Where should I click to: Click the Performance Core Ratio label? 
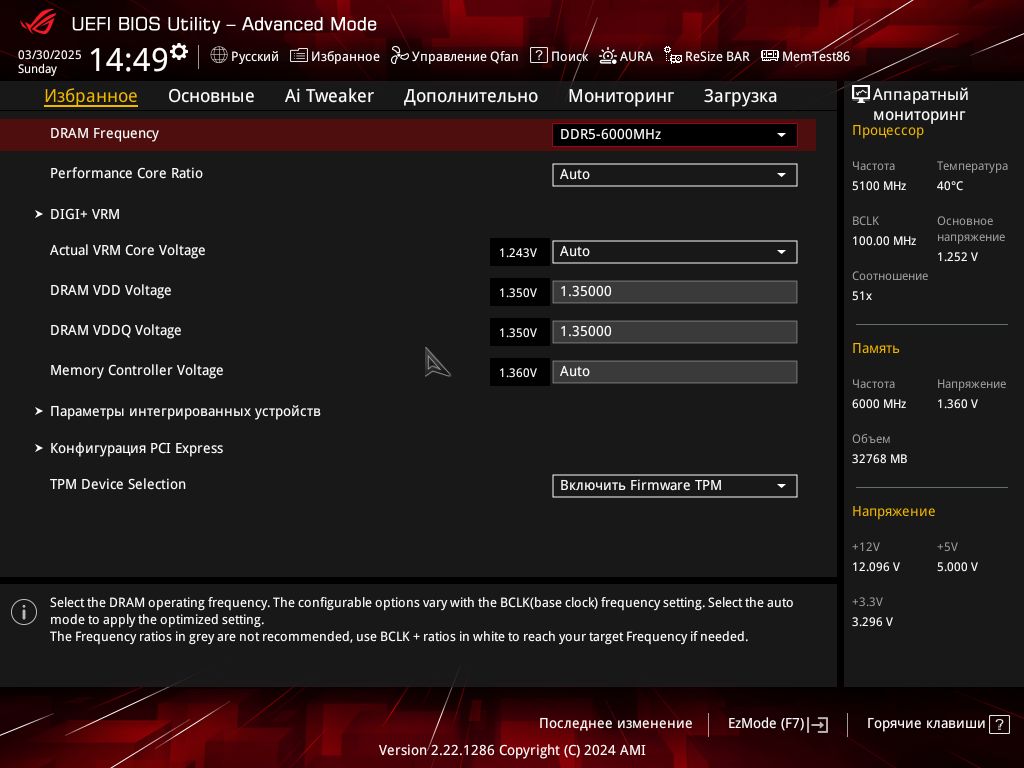pos(126,173)
